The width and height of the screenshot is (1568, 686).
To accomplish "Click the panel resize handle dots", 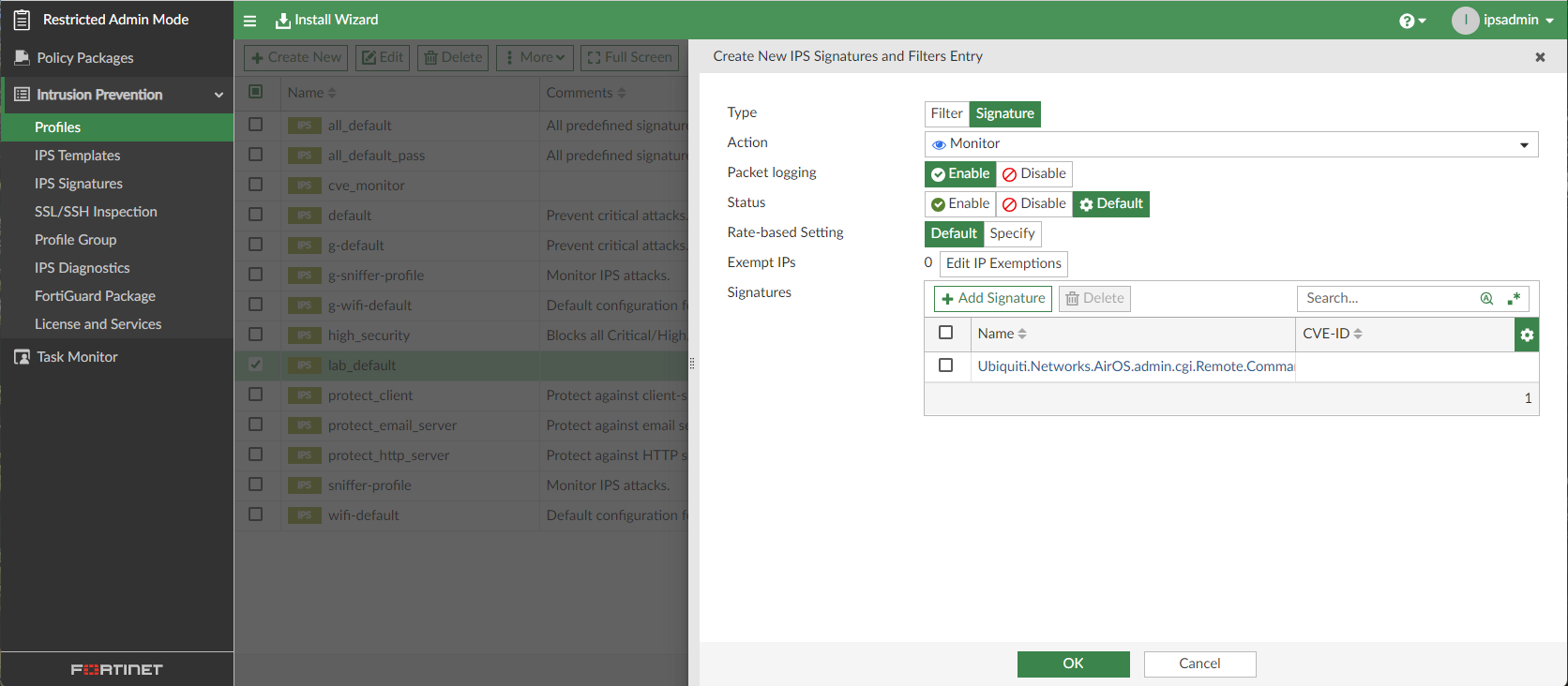I will 691,364.
